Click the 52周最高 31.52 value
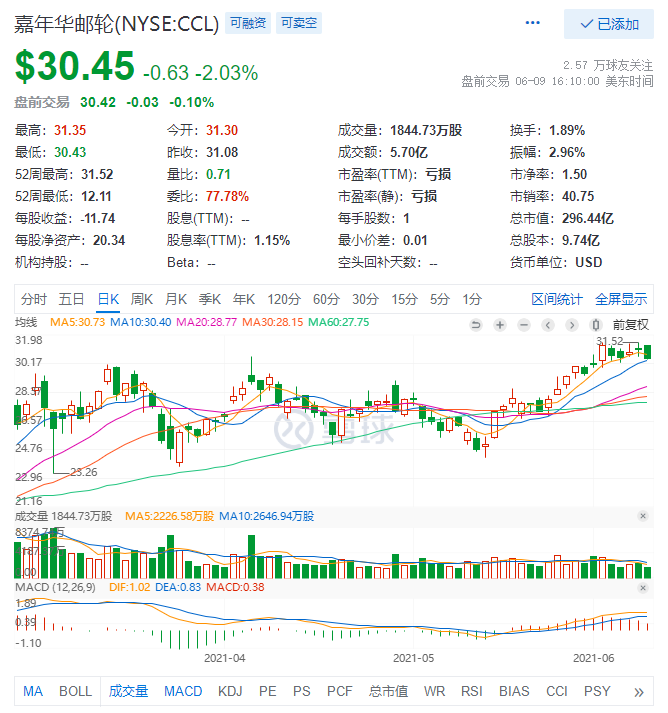 (97, 175)
